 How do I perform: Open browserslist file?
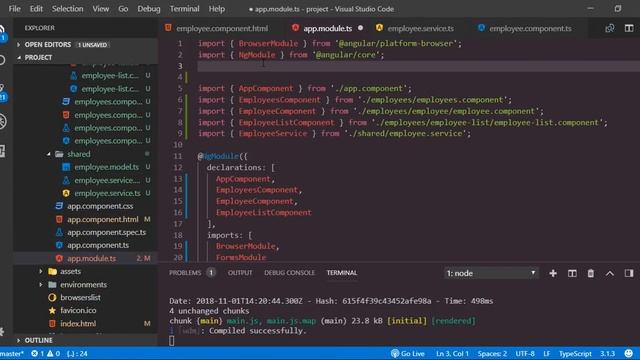tap(80, 298)
